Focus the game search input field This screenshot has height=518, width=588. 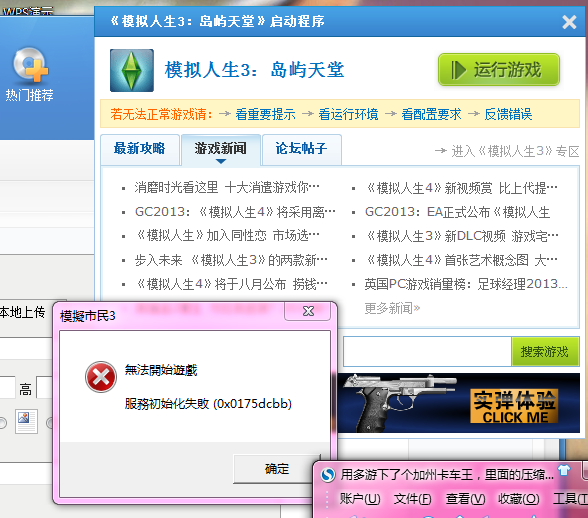pyautogui.click(x=427, y=351)
